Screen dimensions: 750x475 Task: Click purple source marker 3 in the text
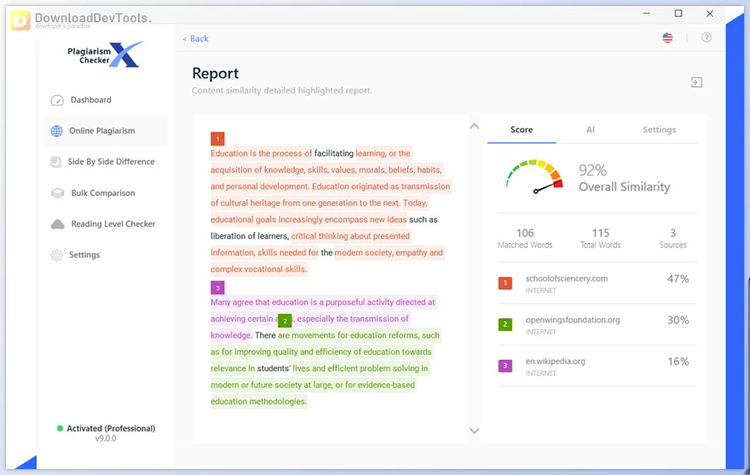pos(218,287)
